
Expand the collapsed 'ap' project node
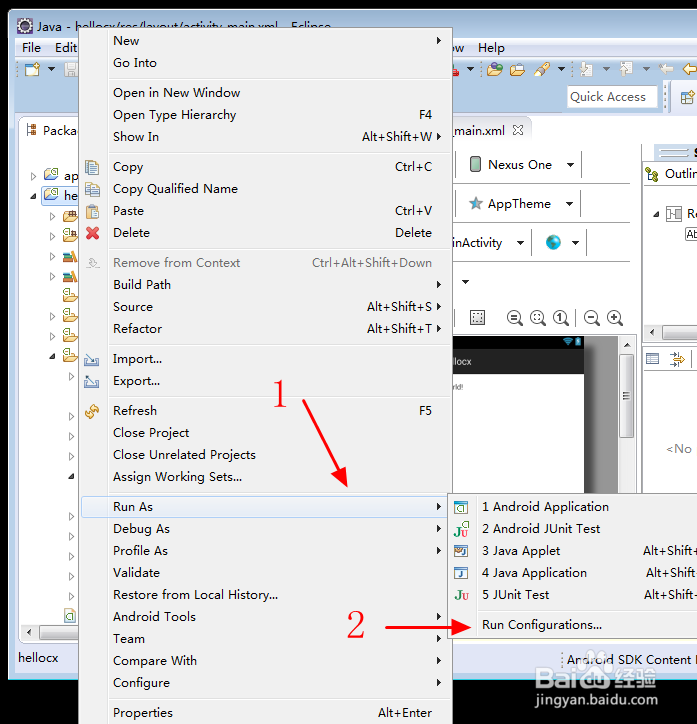[33, 176]
